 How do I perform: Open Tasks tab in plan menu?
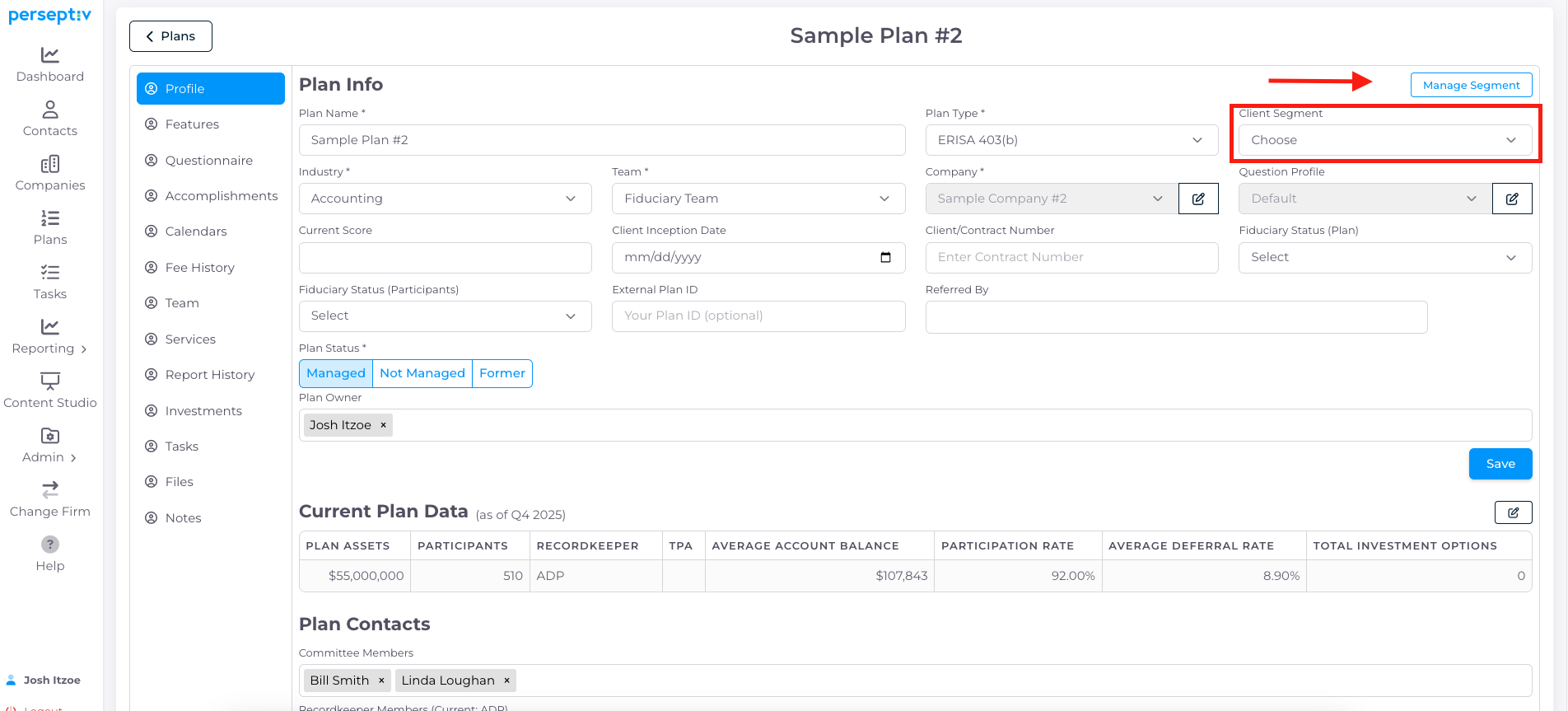[211, 447]
